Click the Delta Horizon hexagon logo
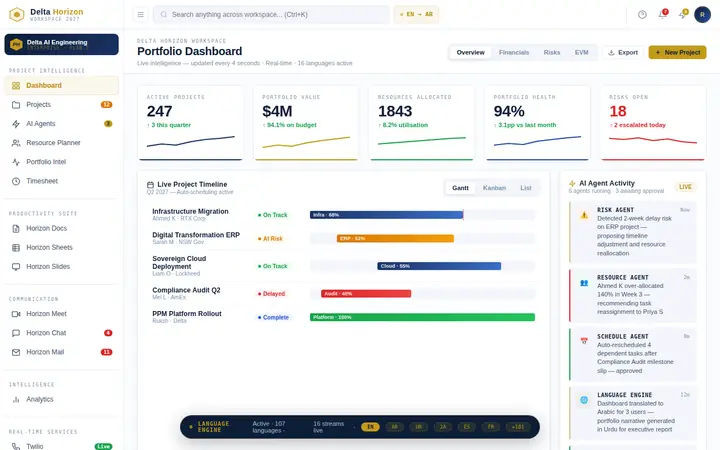Image resolution: width=720 pixels, height=450 pixels. (17, 15)
